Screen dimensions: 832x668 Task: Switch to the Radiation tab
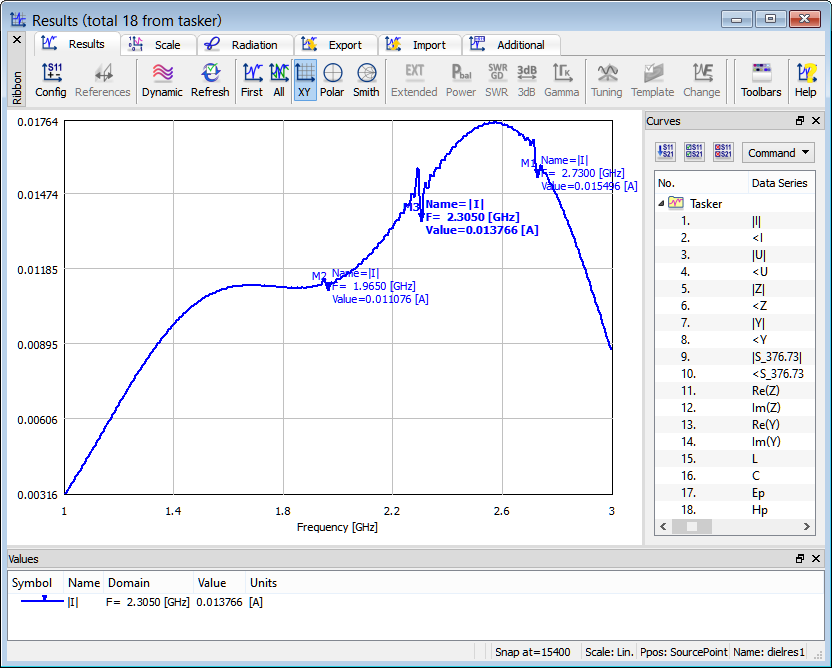point(244,45)
